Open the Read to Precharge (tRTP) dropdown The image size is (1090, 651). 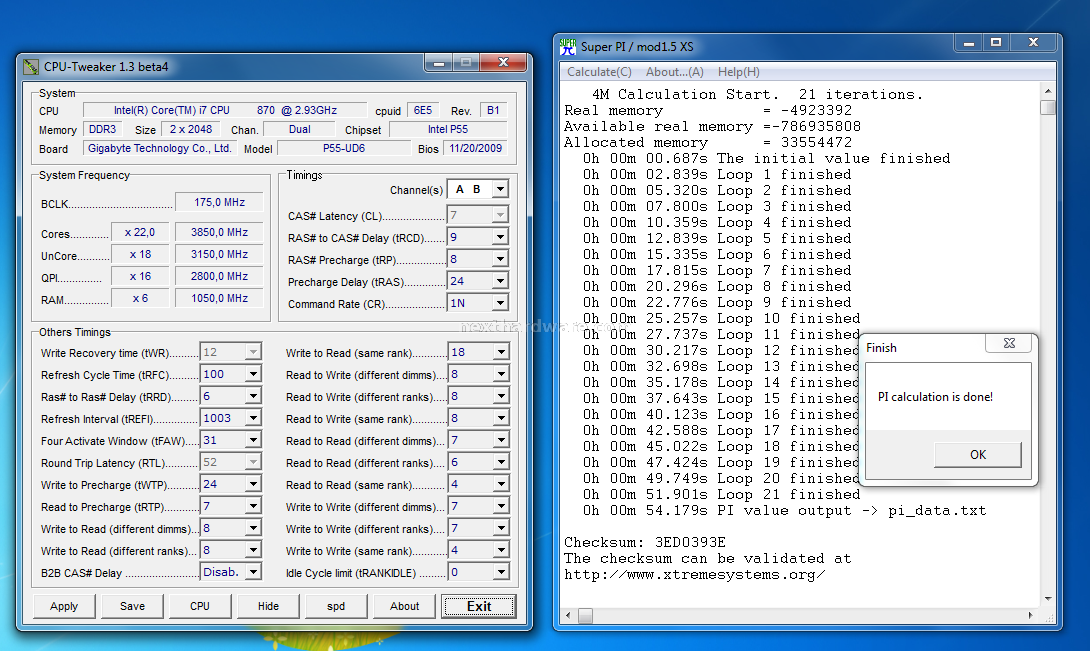(253, 506)
